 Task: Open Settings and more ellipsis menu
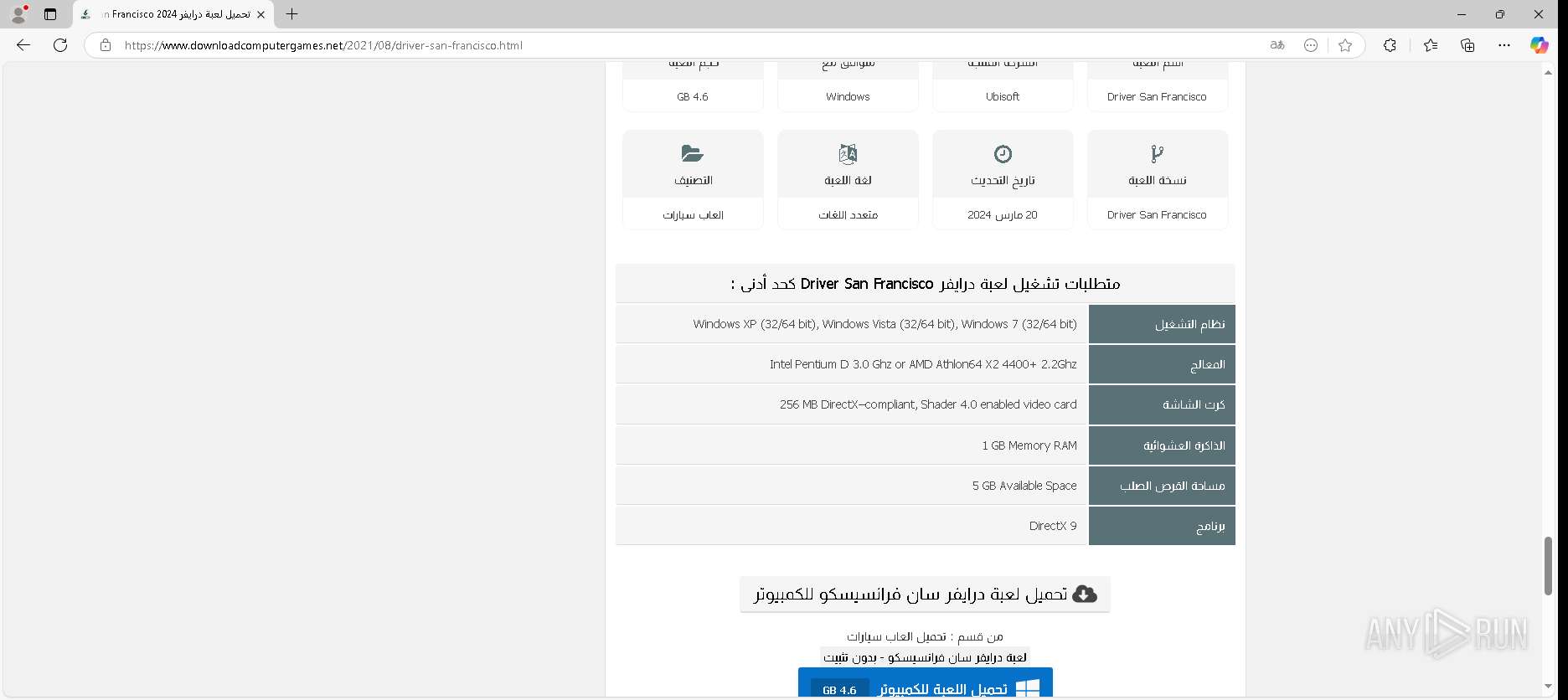(1504, 45)
